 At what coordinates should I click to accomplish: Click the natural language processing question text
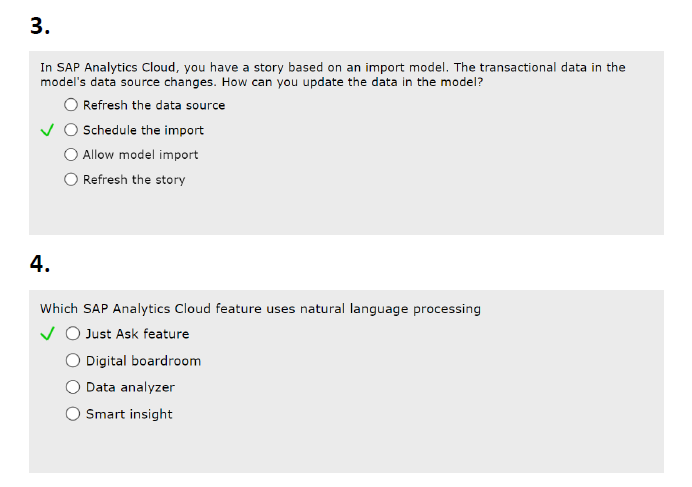pyautogui.click(x=260, y=309)
